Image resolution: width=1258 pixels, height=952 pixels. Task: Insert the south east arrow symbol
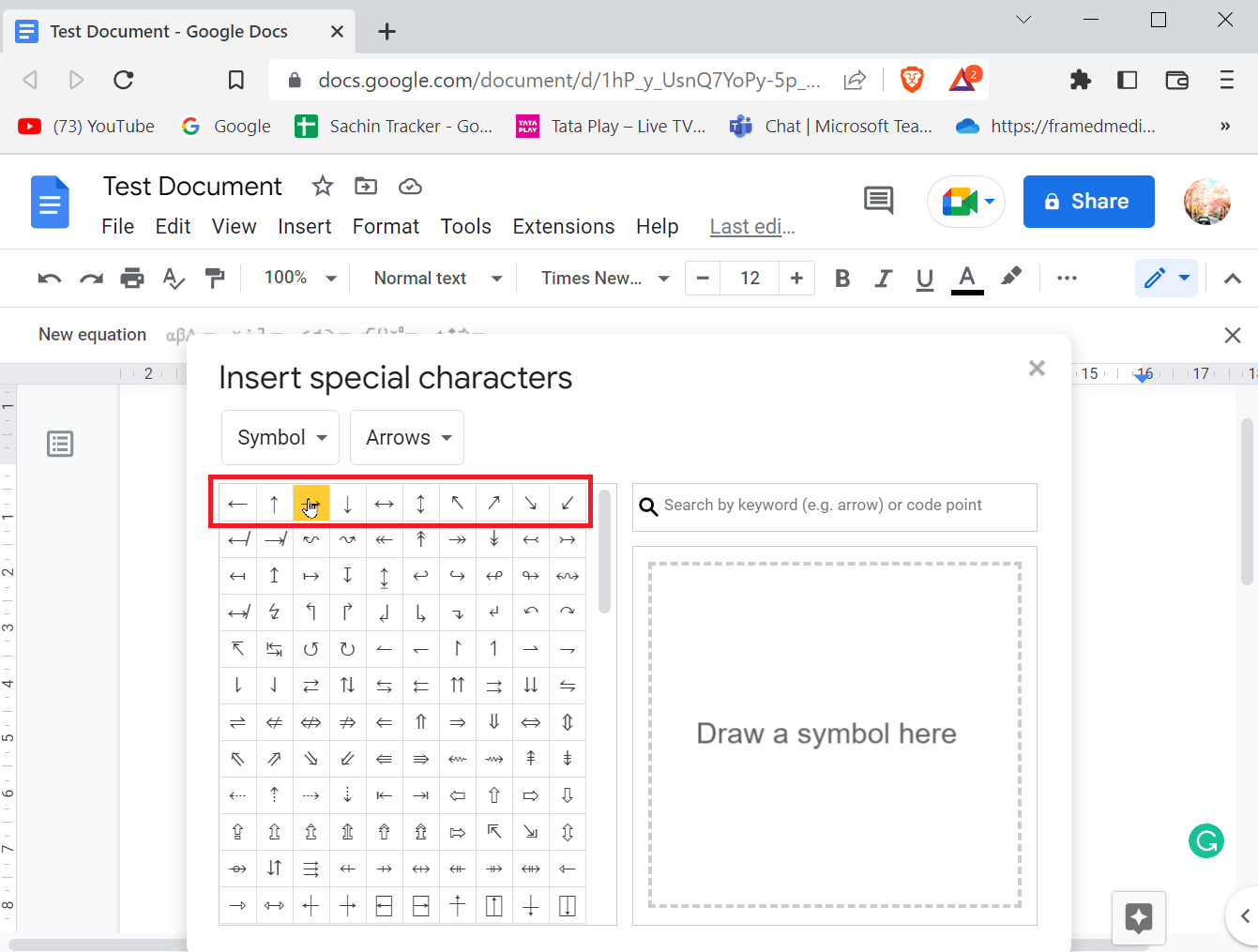click(x=530, y=504)
